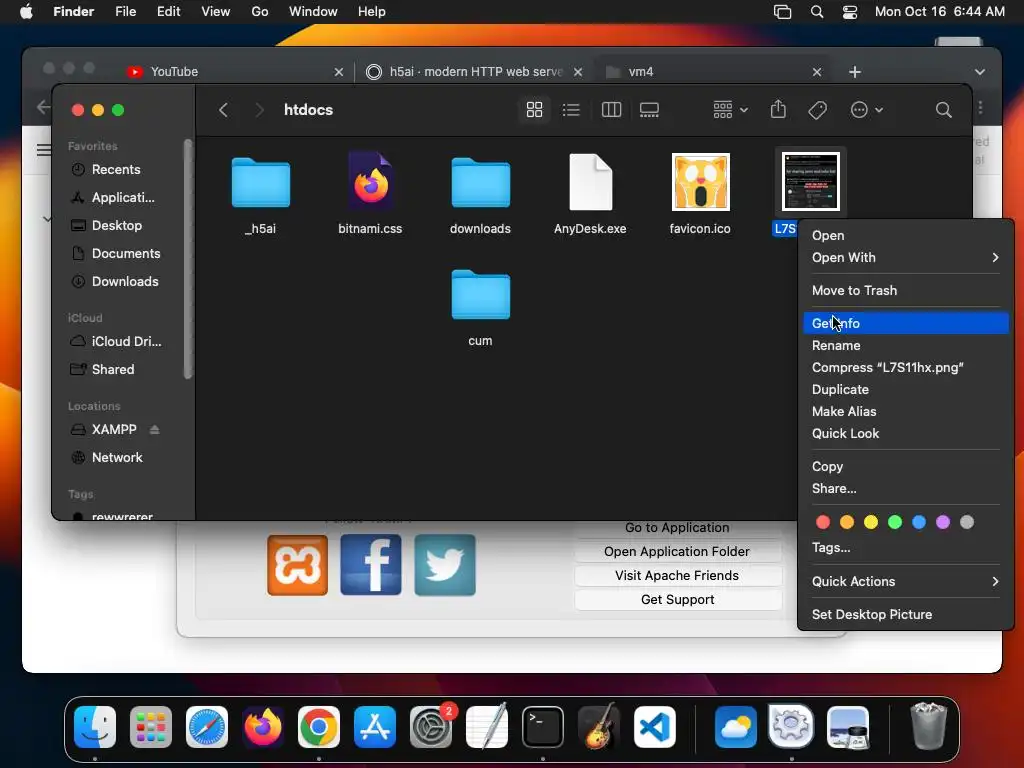1024x768 pixels.
Task: Expand the Open With submenu
Action: 906,258
